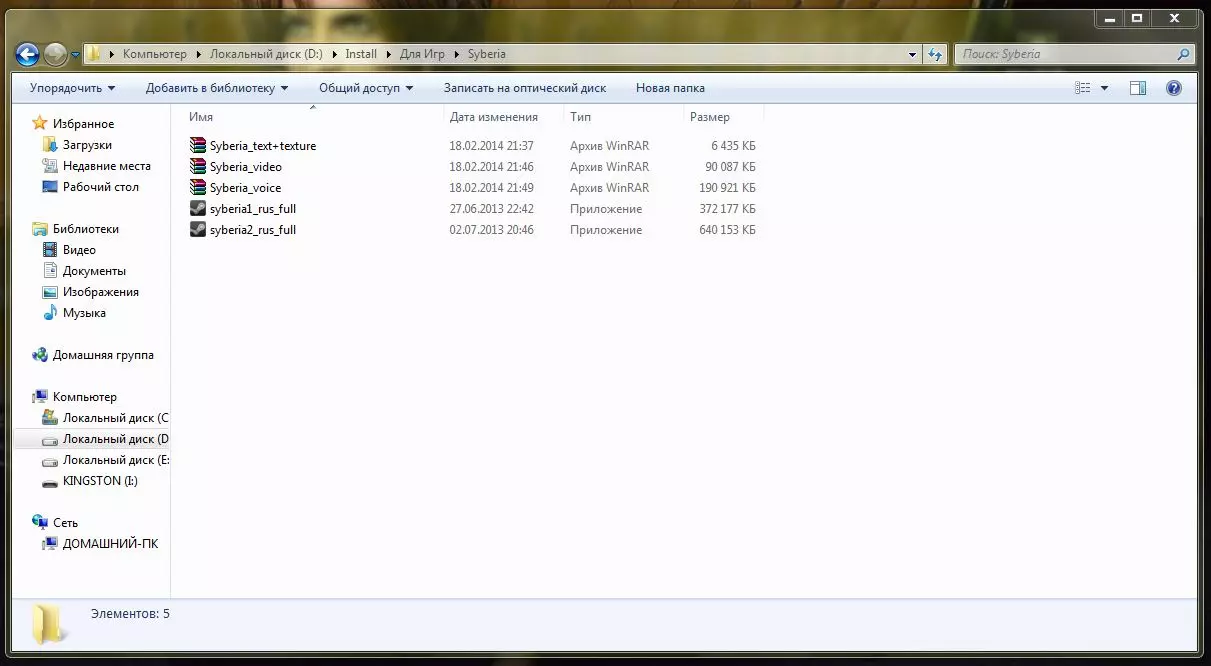Screen dimensions: 1211x666
Task: Expand the arrow after 'Install' breadcrumb
Action: point(388,54)
